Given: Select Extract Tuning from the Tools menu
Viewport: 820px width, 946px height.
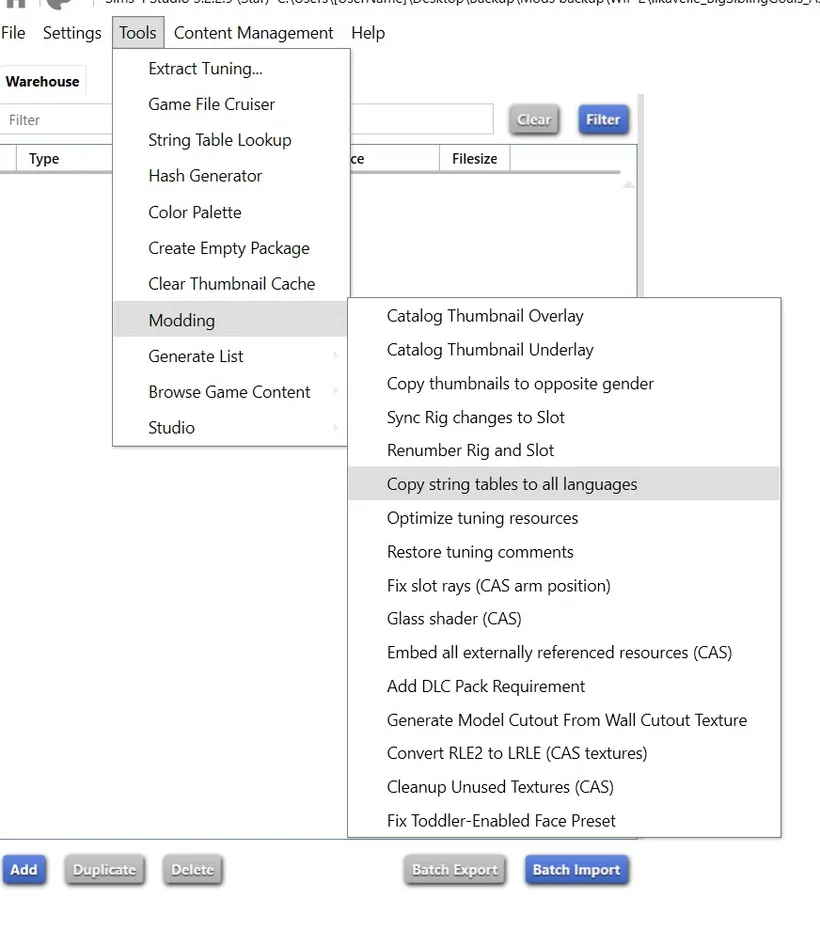Looking at the screenshot, I should [205, 68].
